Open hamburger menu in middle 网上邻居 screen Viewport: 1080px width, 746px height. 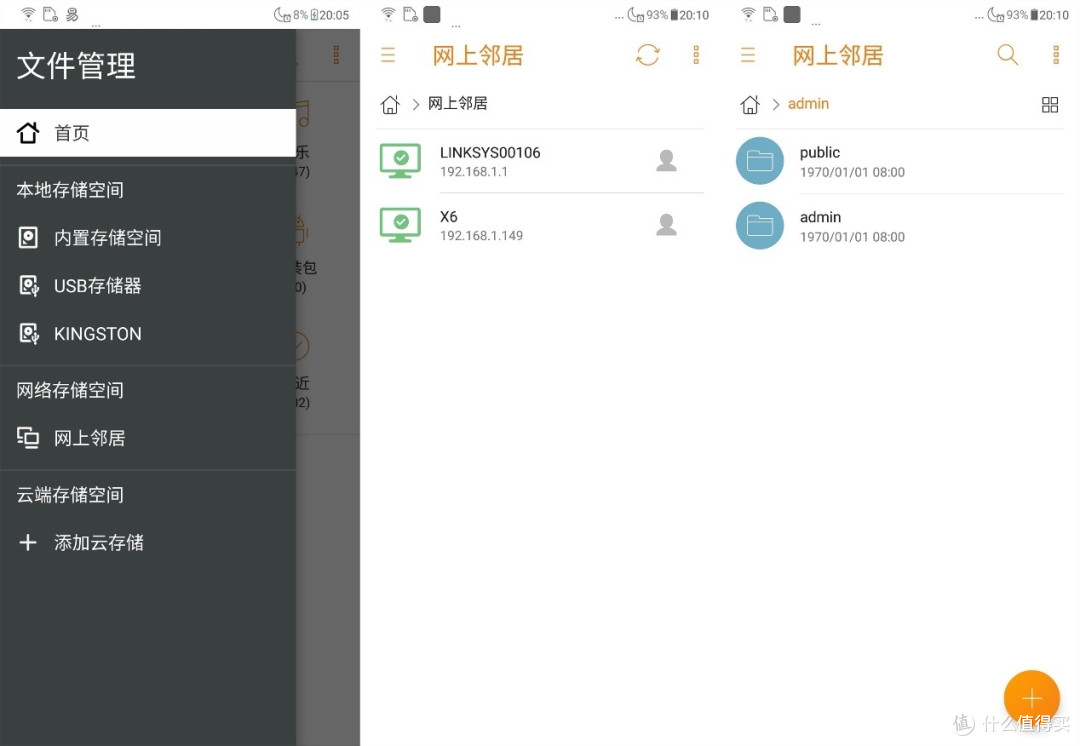(x=388, y=54)
